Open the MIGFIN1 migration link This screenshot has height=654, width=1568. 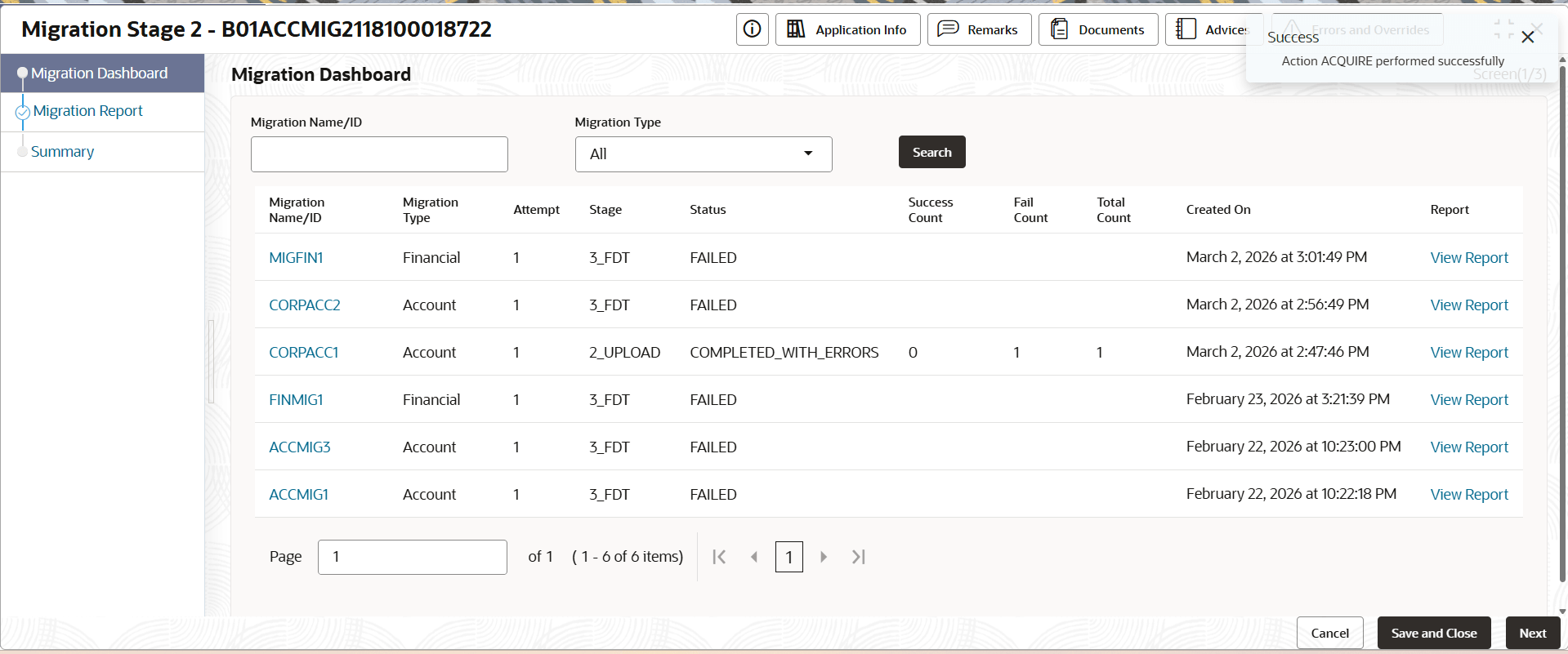click(296, 258)
